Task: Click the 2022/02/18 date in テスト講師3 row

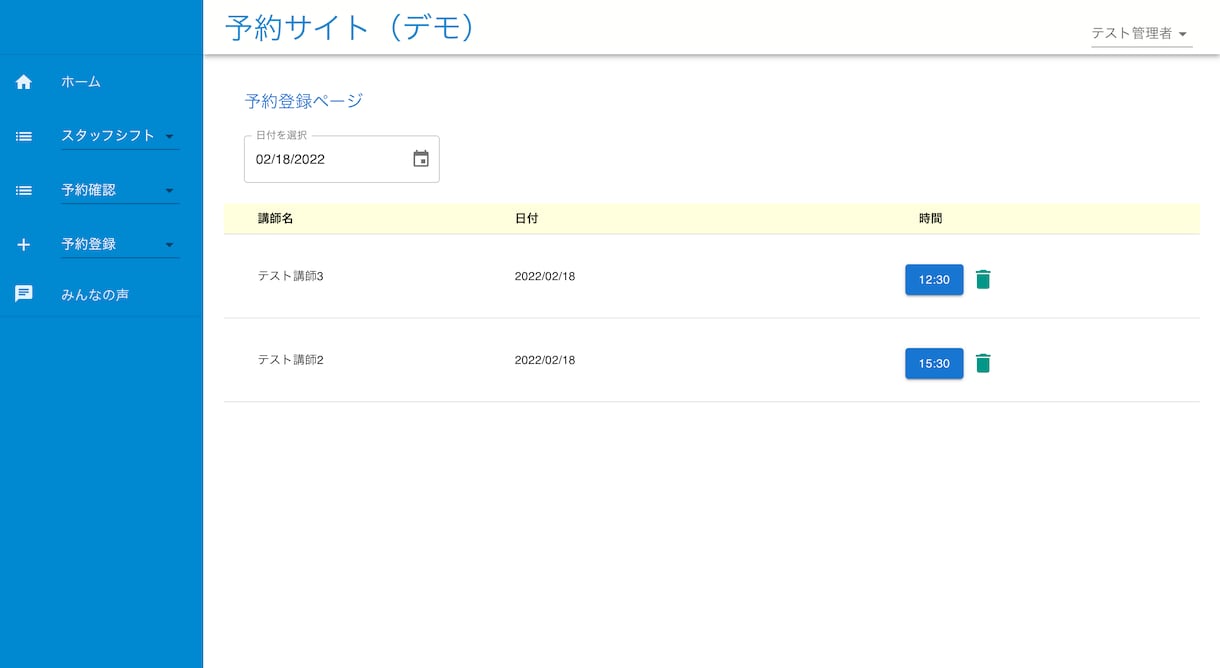Action: coord(545,276)
